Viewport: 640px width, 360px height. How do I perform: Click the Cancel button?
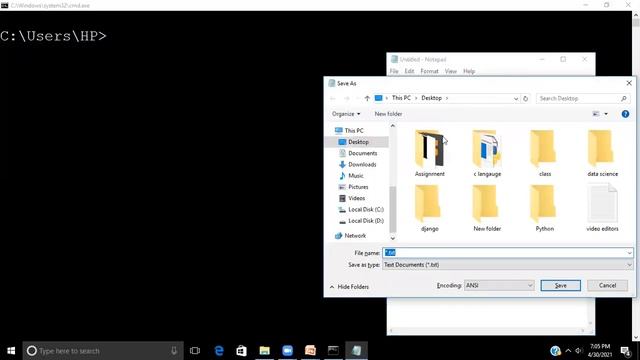(607, 285)
